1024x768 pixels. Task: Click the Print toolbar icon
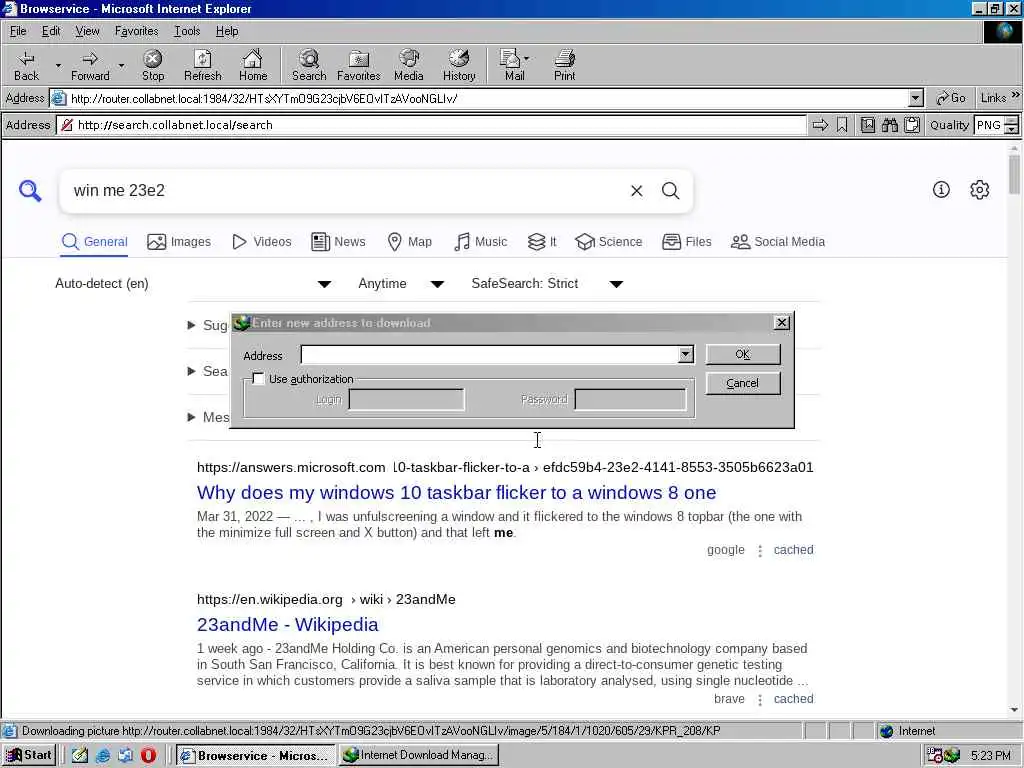[564, 65]
